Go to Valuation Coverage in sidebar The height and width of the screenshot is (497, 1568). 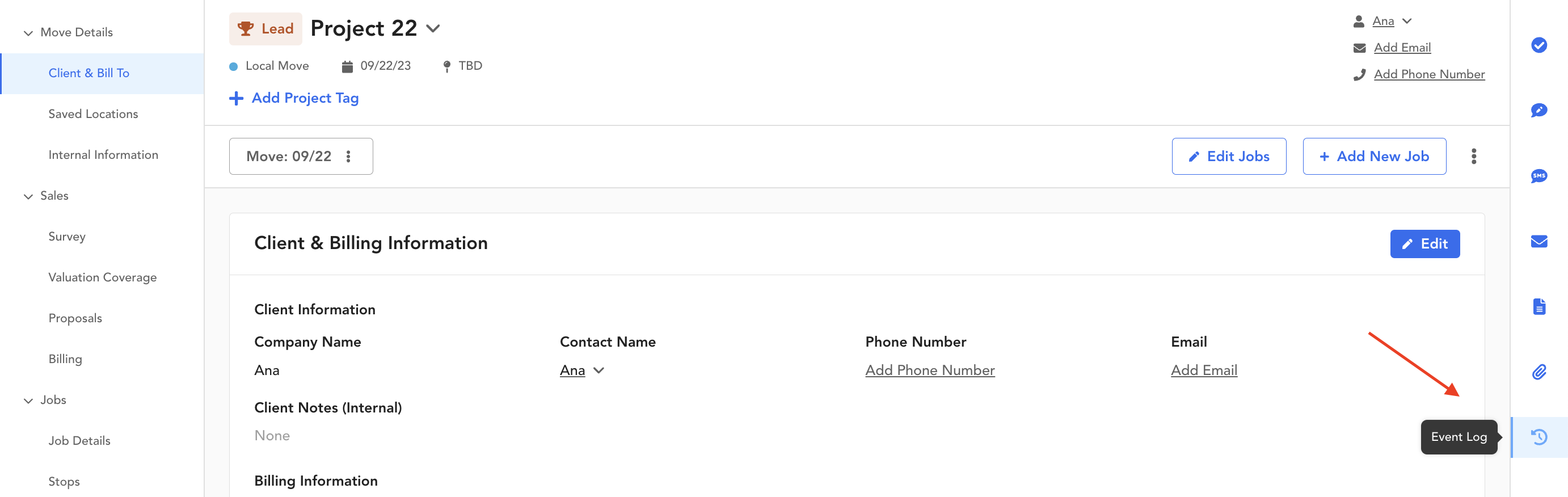(x=102, y=277)
